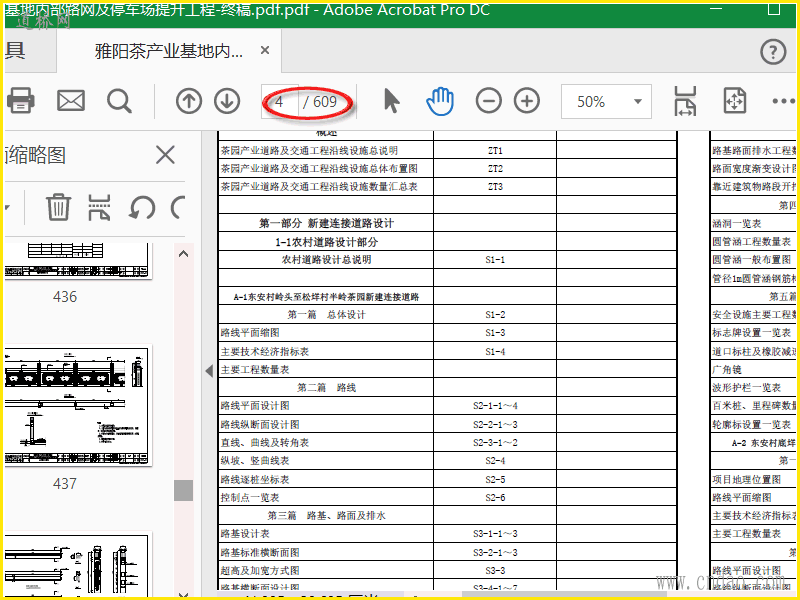The width and height of the screenshot is (800, 600).
Task: Select page 436 thumbnail
Action: [x=78, y=260]
